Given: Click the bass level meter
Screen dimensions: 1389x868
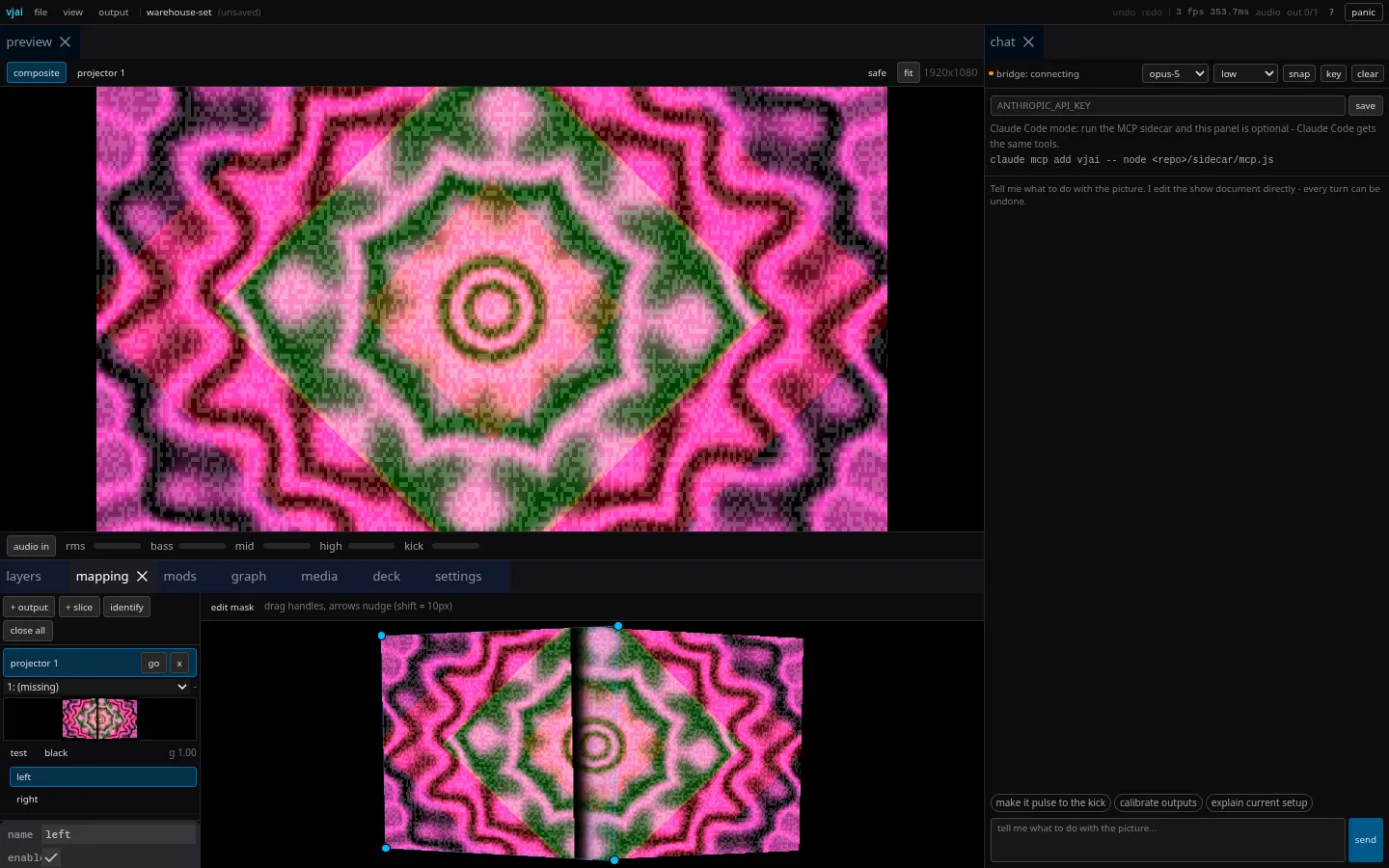Looking at the screenshot, I should coord(203,546).
